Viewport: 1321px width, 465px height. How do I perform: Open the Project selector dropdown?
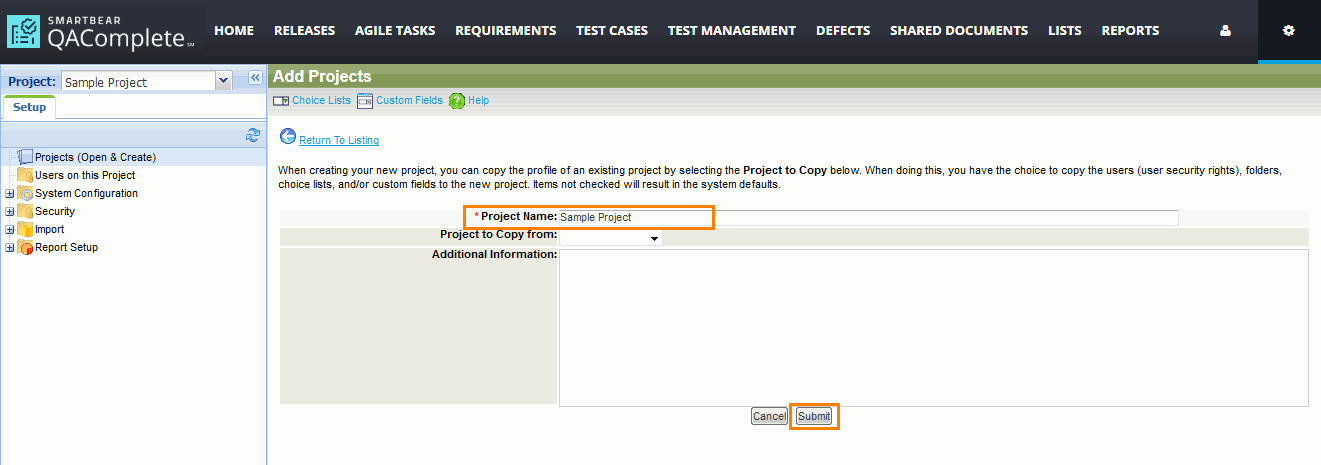[223, 82]
